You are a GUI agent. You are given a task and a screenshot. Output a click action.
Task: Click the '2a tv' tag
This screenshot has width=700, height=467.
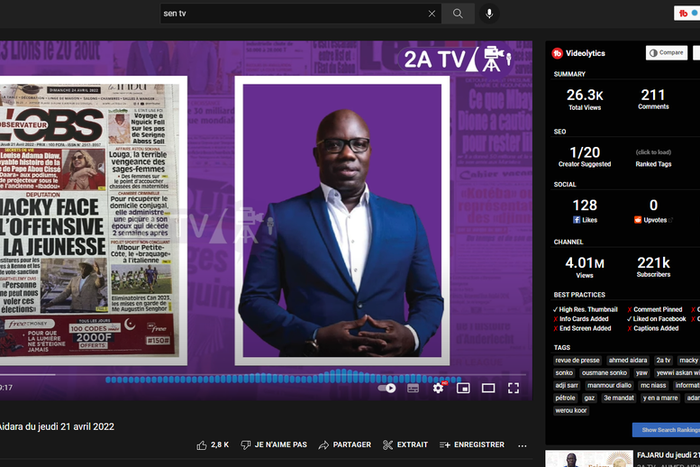[663, 360]
